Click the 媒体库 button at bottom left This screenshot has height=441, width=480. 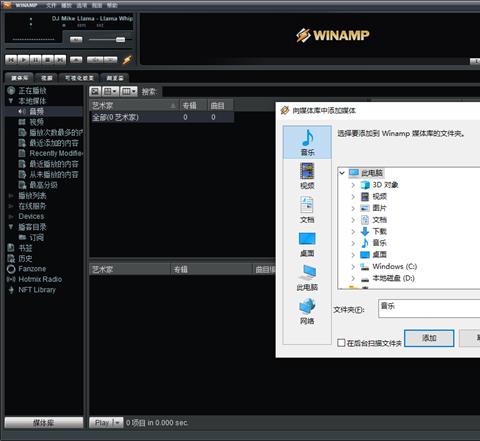[x=44, y=423]
